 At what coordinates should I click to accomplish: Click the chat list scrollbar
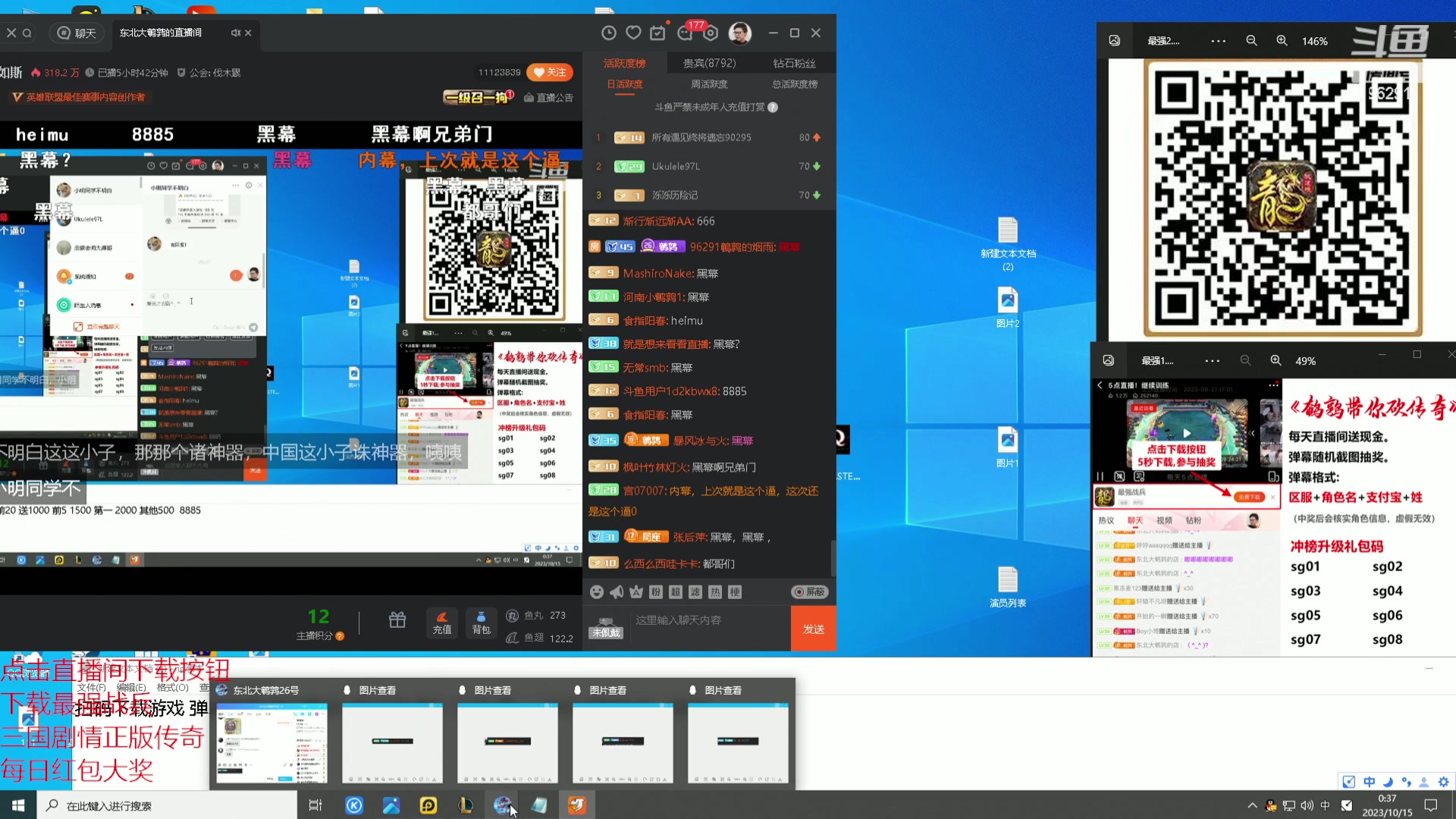point(833,557)
